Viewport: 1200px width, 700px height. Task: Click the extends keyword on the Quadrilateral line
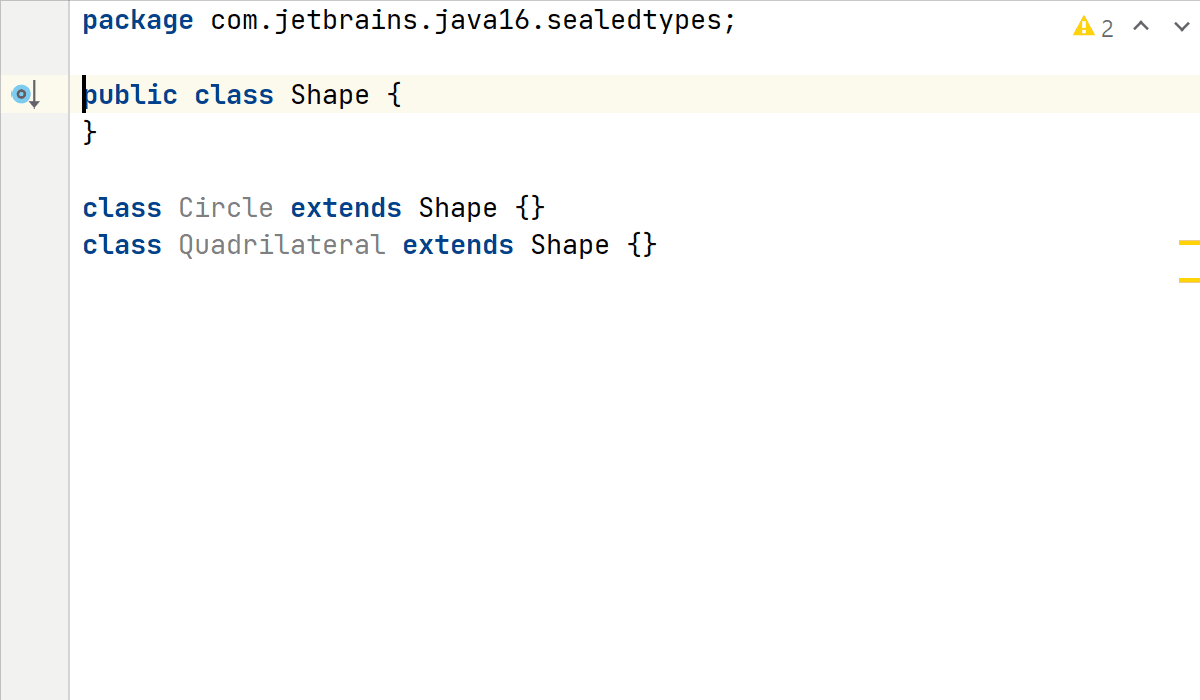tap(458, 245)
